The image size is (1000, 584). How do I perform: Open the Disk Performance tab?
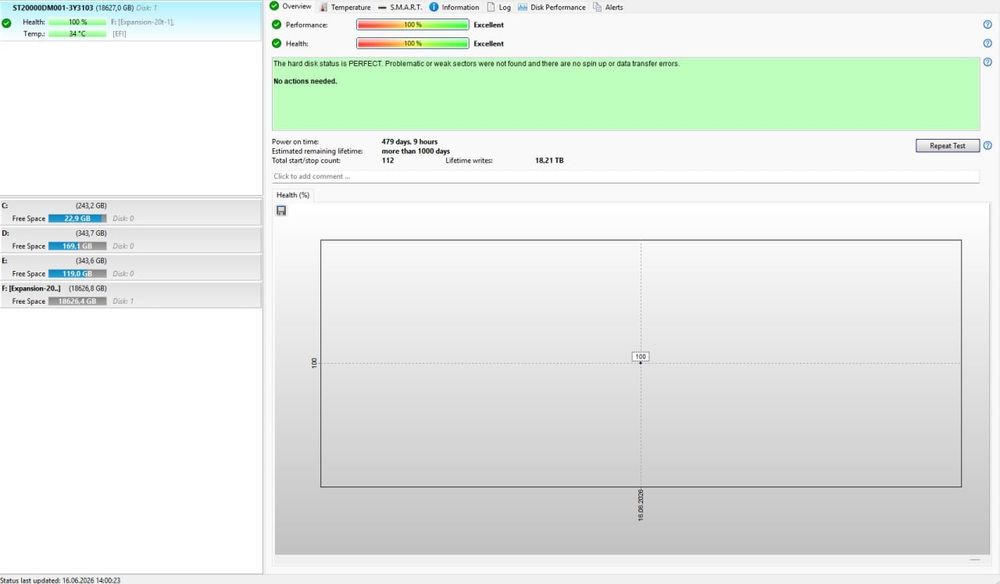[552, 7]
